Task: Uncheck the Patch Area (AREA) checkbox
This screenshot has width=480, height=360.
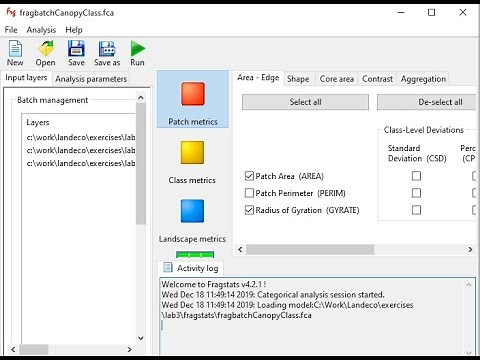Action: [249, 176]
